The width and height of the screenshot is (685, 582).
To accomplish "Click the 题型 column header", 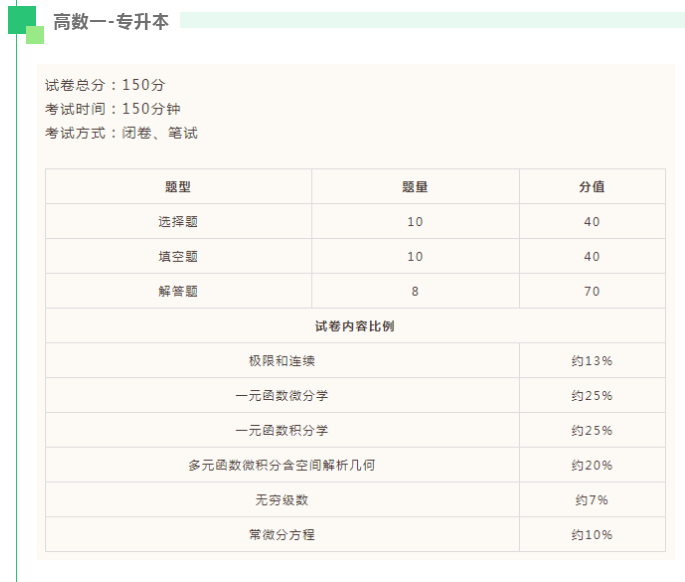I will pos(178,187).
